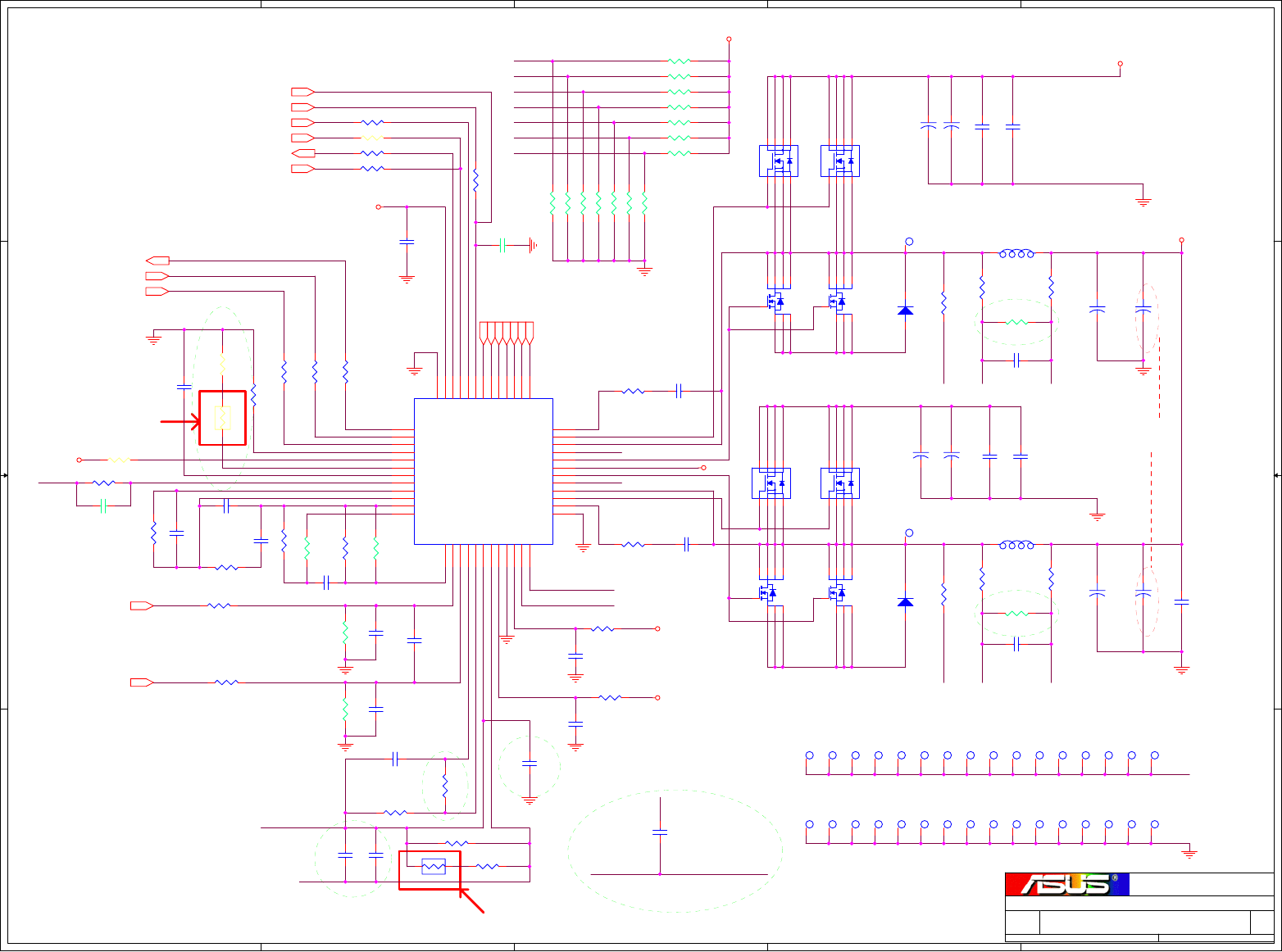Screen dimensions: 1282x952
Task: Select ground symbol of top-right capacitor bank
Action: click(1143, 202)
